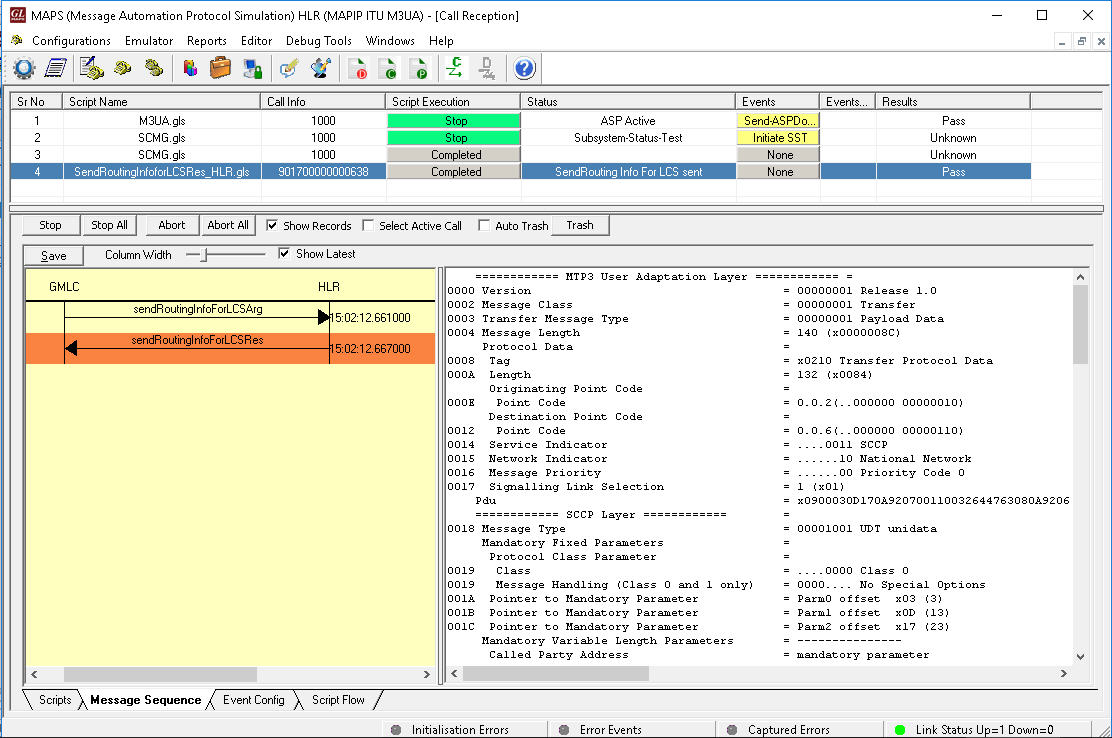The height and width of the screenshot is (738, 1112).
Task: Click the green C arrows toolbar icon
Action: coord(455,68)
